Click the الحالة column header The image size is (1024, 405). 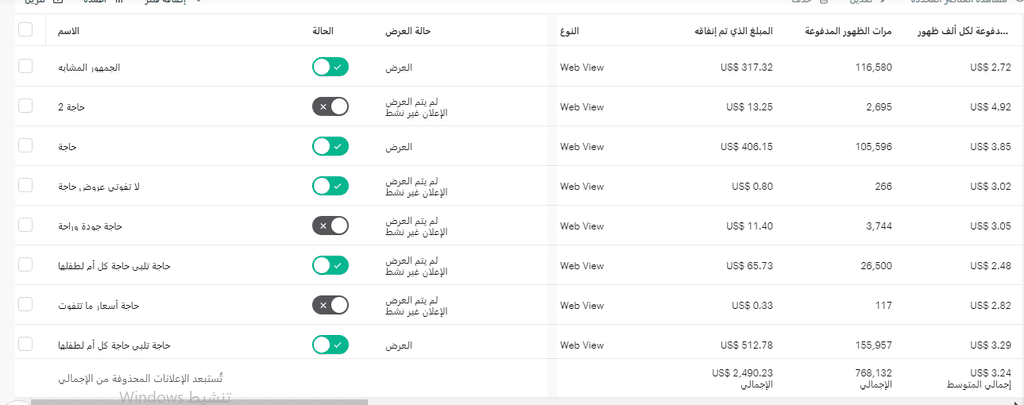click(x=323, y=31)
